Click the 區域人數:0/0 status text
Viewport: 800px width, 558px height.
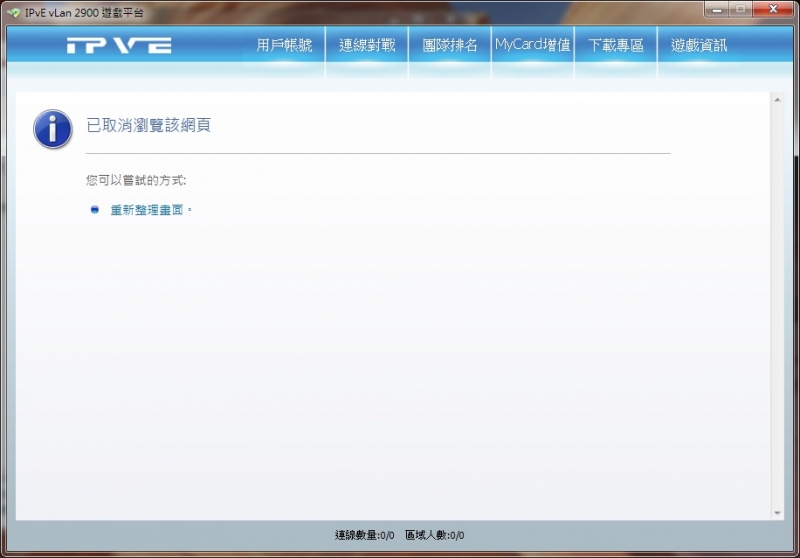coord(435,535)
